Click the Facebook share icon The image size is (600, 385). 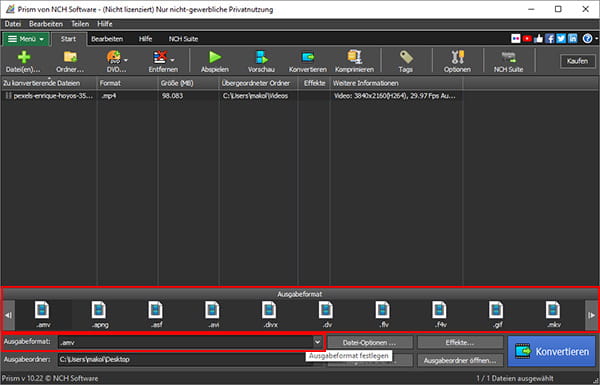[550, 39]
